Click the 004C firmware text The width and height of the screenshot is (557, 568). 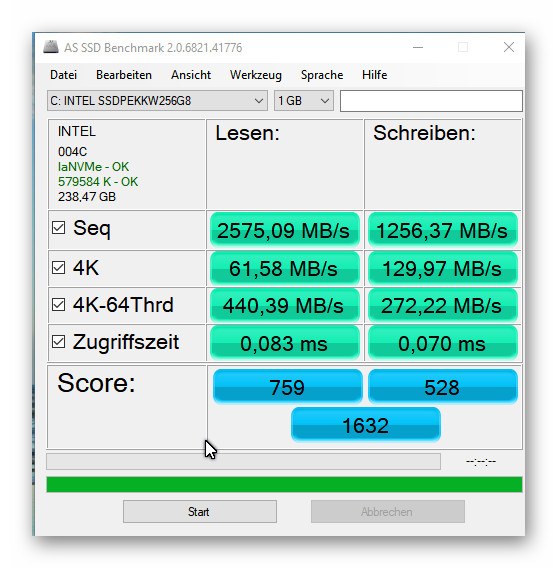click(72, 151)
